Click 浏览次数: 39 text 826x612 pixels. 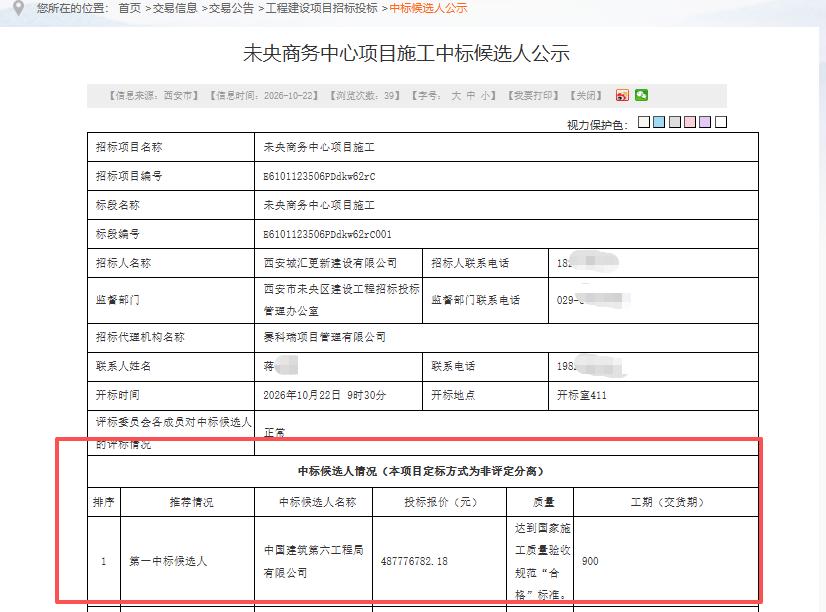[x=365, y=95]
